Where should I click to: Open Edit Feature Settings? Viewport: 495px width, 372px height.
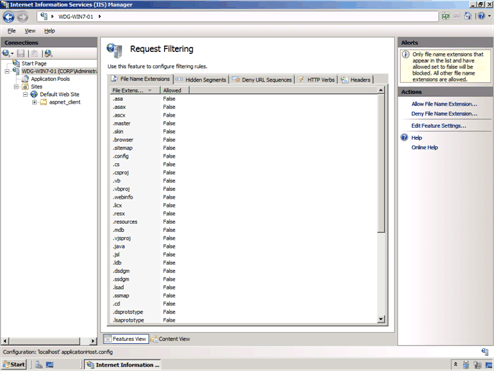click(x=439, y=126)
